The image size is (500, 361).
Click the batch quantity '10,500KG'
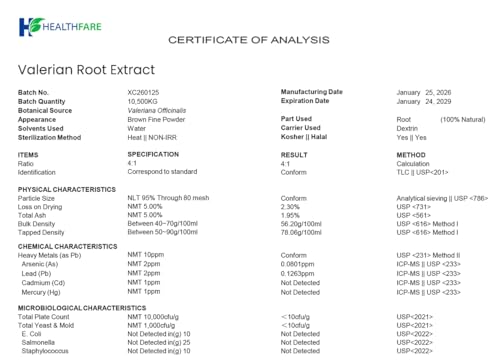pos(142,101)
